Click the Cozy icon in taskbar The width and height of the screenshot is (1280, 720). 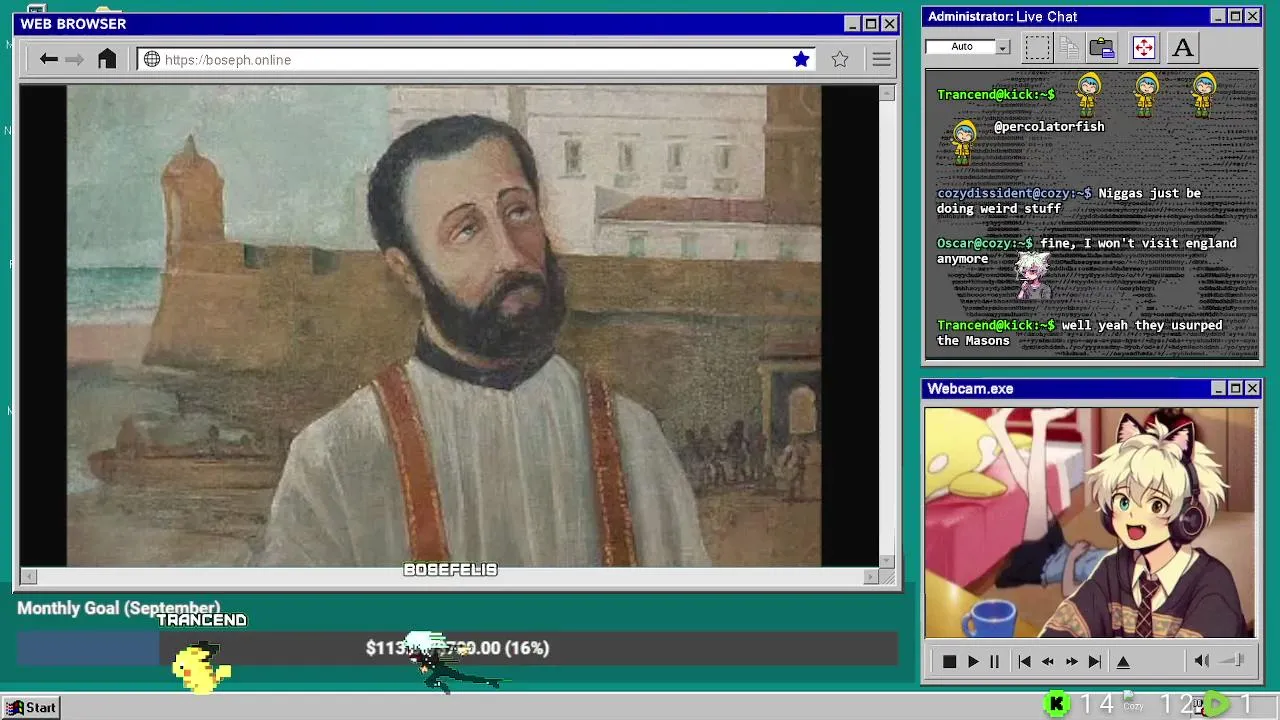click(x=1133, y=702)
